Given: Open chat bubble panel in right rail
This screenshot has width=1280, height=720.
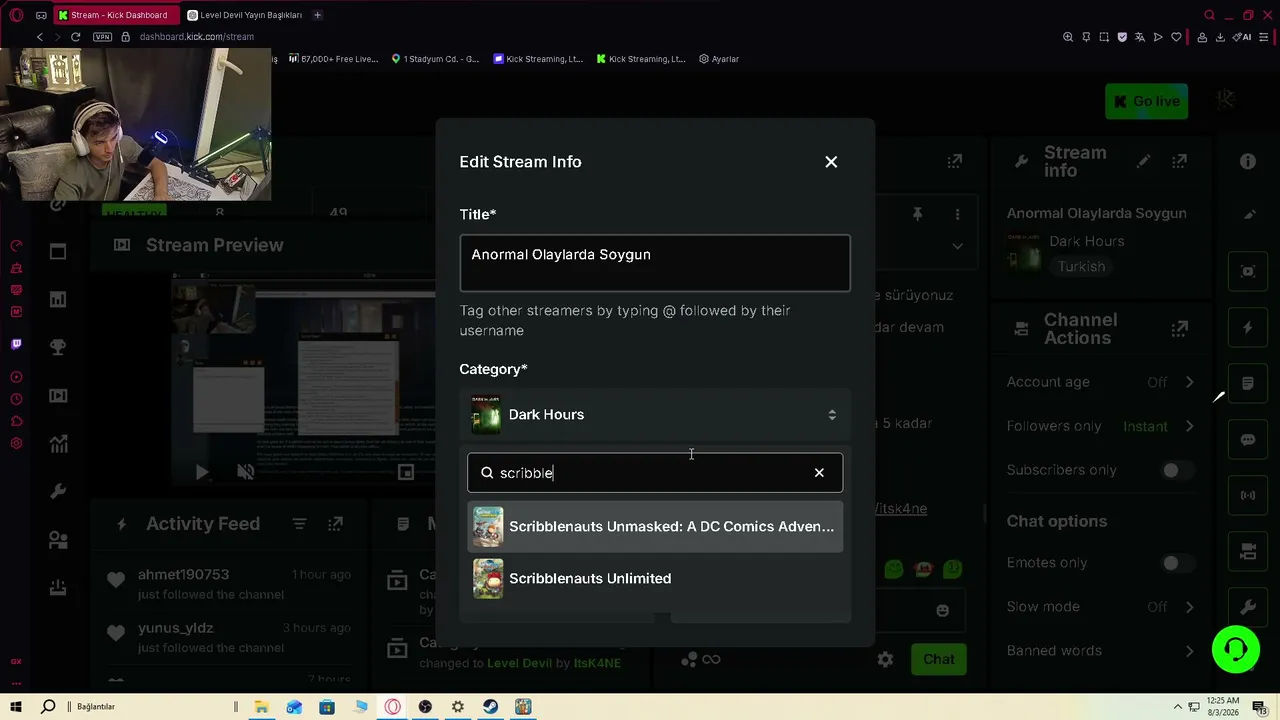Looking at the screenshot, I should point(1248,440).
